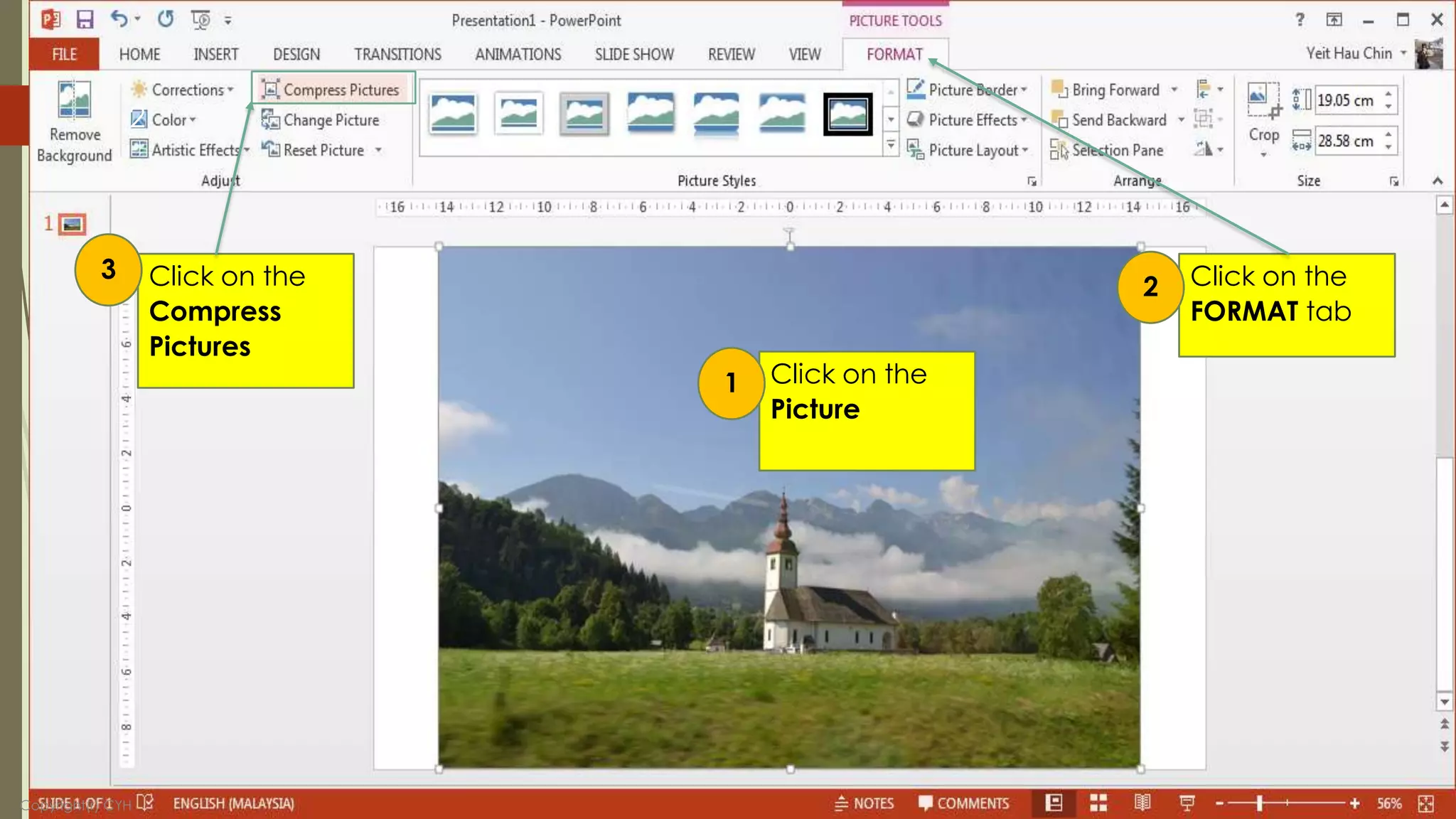Click the Reset Picture button
Screen dimensions: 1456x819
click(x=314, y=150)
